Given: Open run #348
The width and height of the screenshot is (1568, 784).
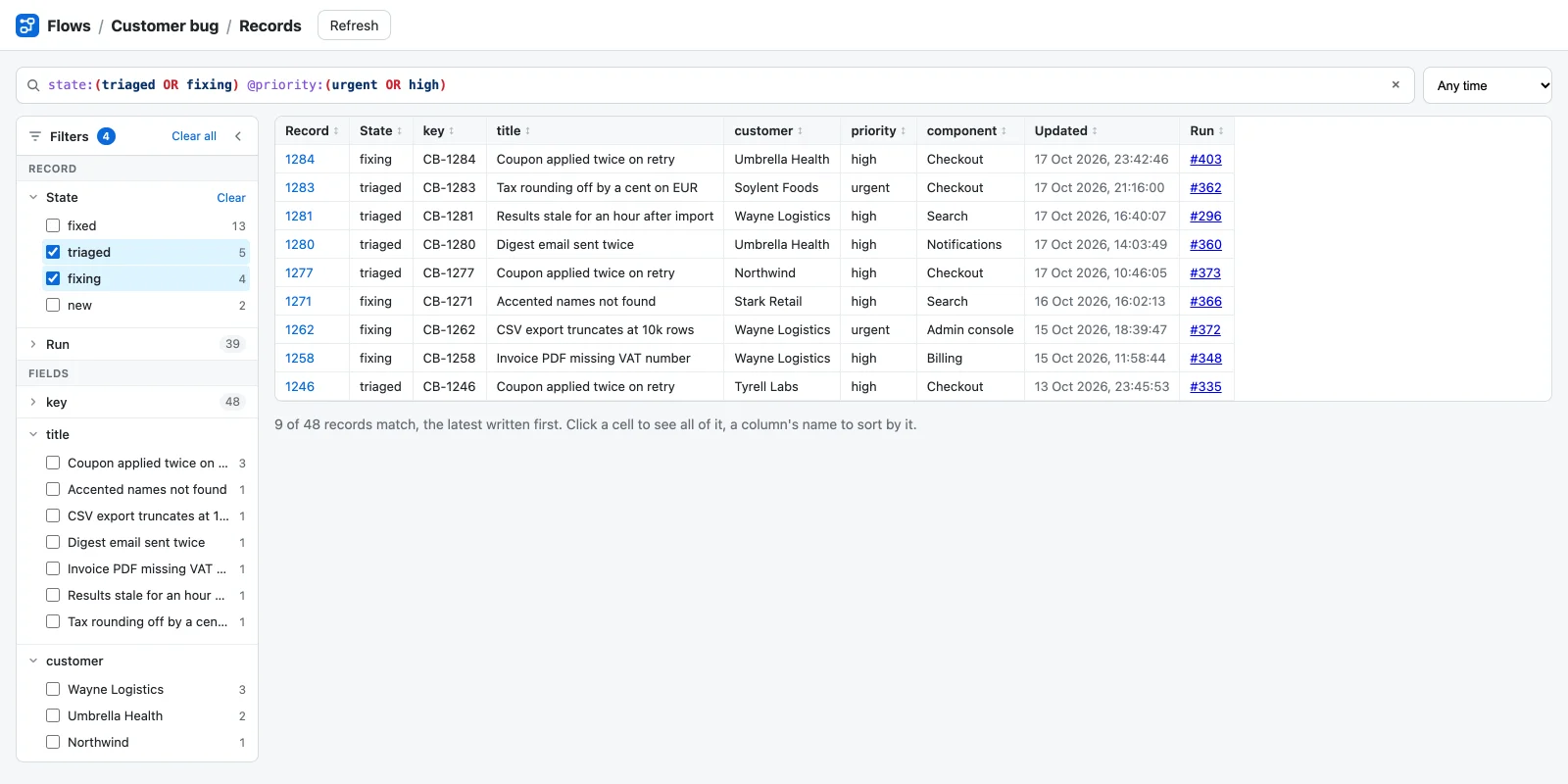Looking at the screenshot, I should 1205,358.
